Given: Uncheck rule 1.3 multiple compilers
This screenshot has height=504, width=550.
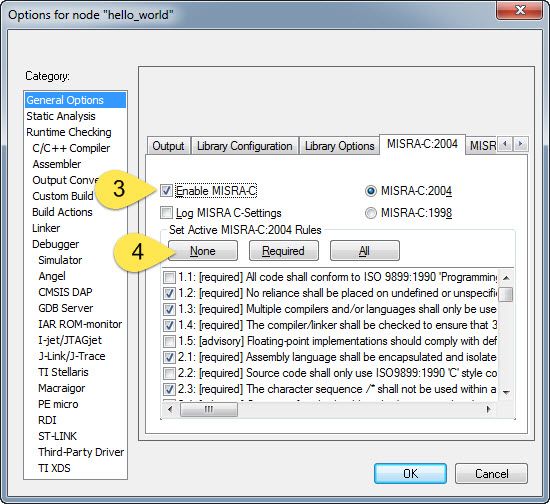Looking at the screenshot, I should (x=169, y=309).
